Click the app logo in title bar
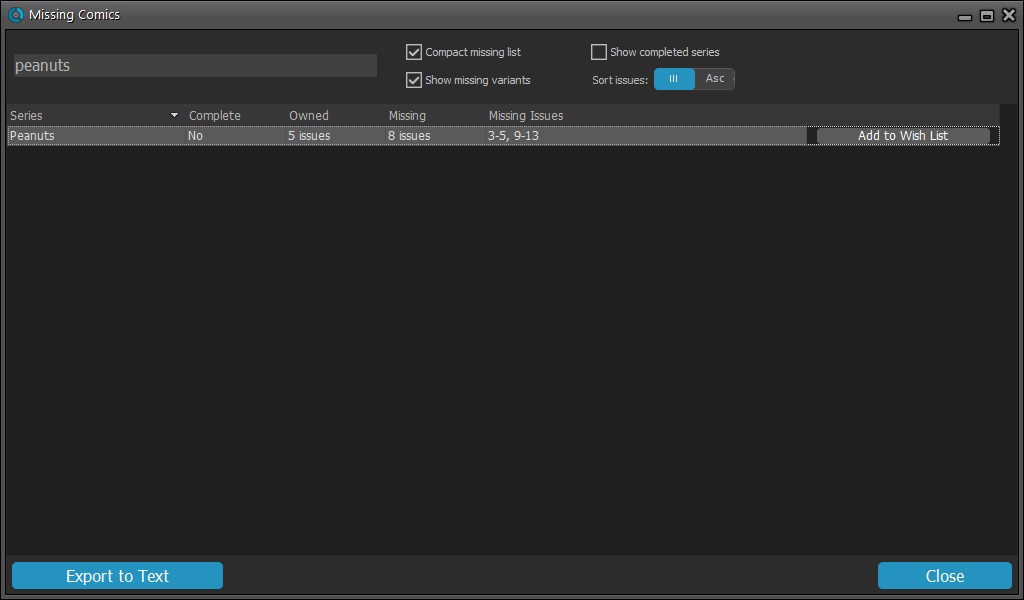1024x600 pixels. (15, 15)
